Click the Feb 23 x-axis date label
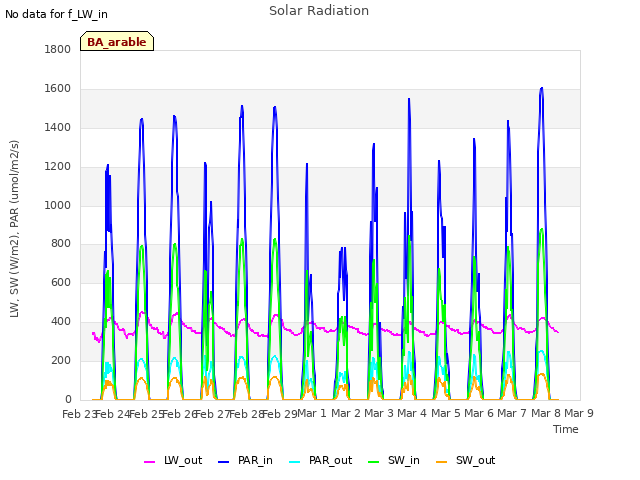The height and width of the screenshot is (480, 640). (x=79, y=414)
